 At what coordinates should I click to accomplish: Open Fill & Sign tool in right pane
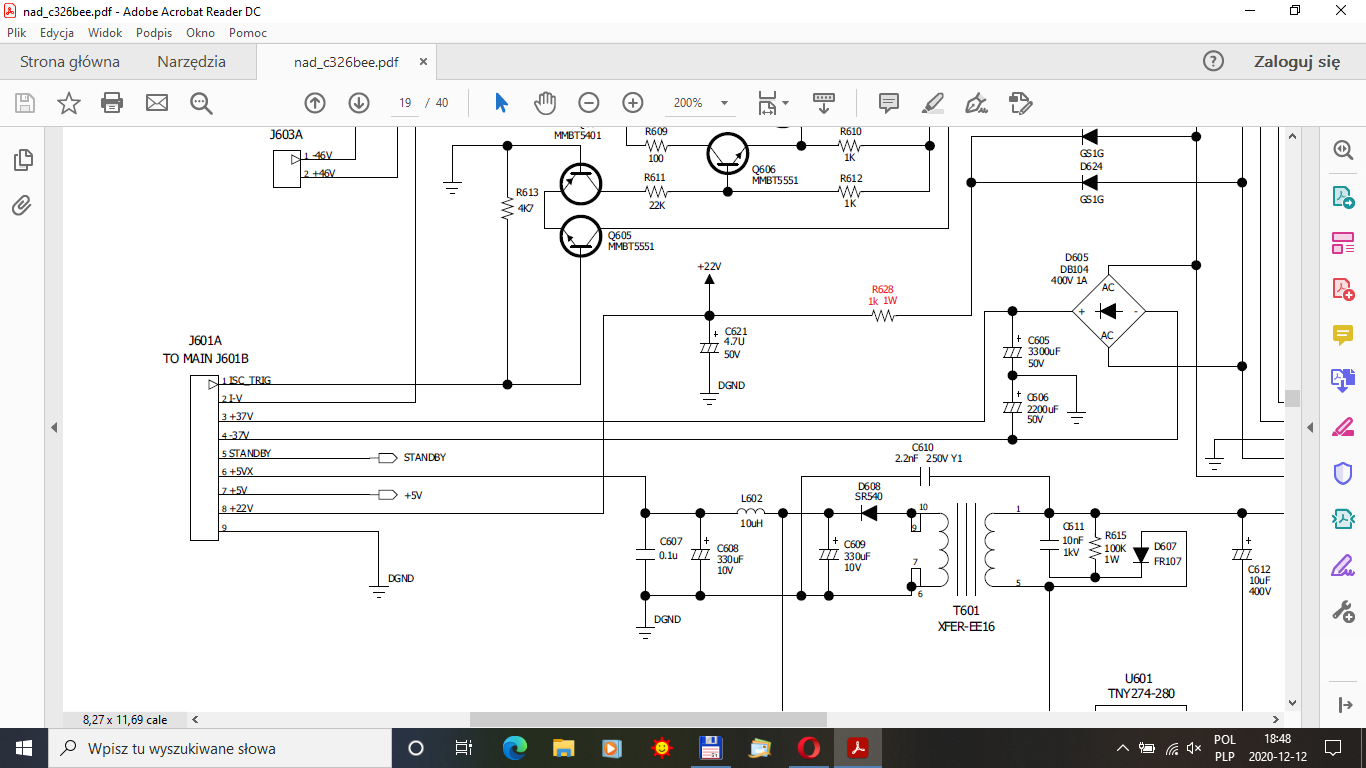(1342, 566)
